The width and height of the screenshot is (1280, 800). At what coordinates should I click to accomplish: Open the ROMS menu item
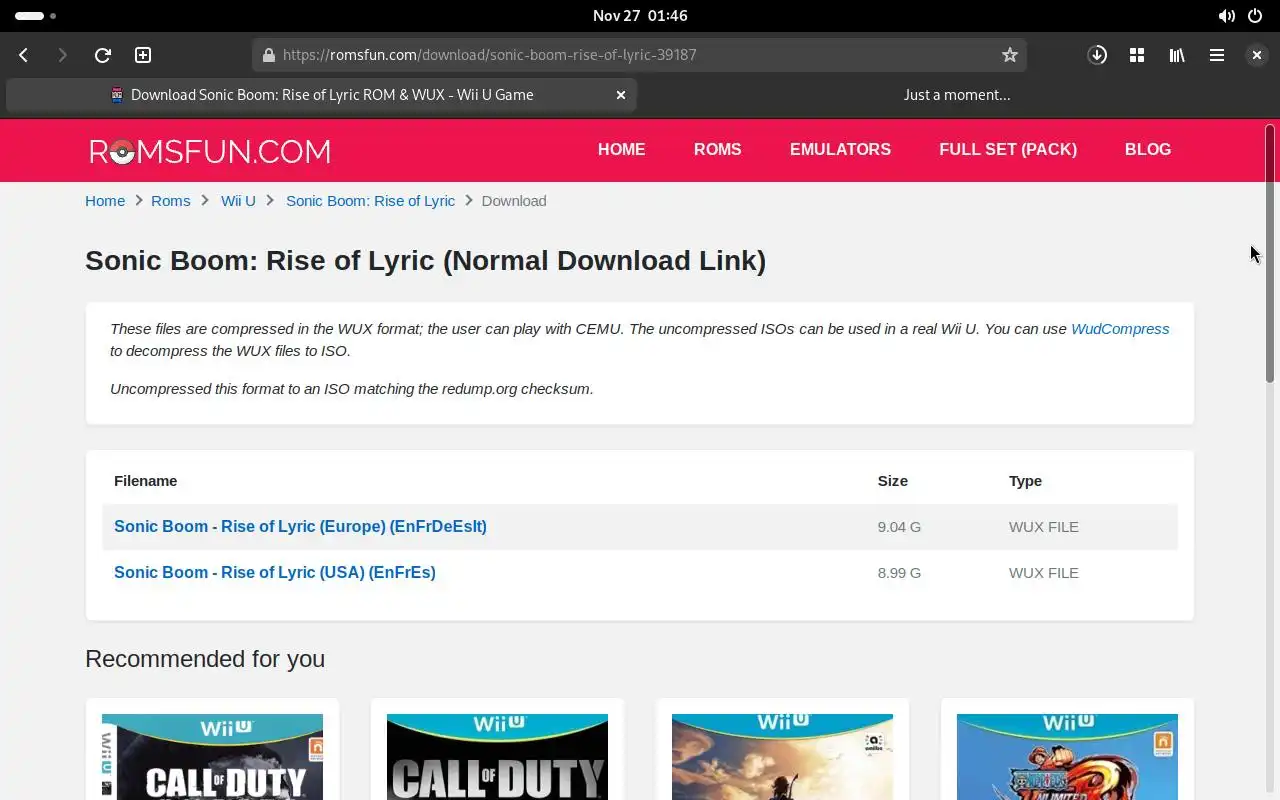[718, 149]
